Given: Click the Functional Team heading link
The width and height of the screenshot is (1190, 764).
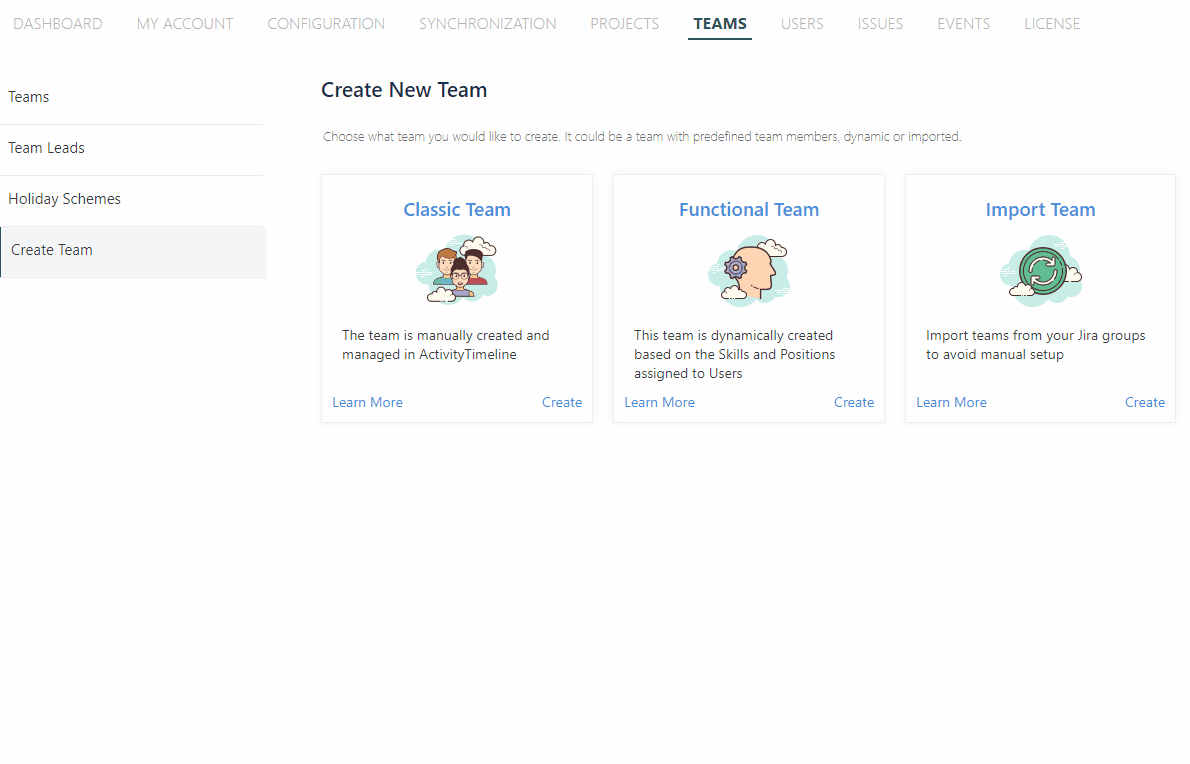Looking at the screenshot, I should pyautogui.click(x=749, y=209).
